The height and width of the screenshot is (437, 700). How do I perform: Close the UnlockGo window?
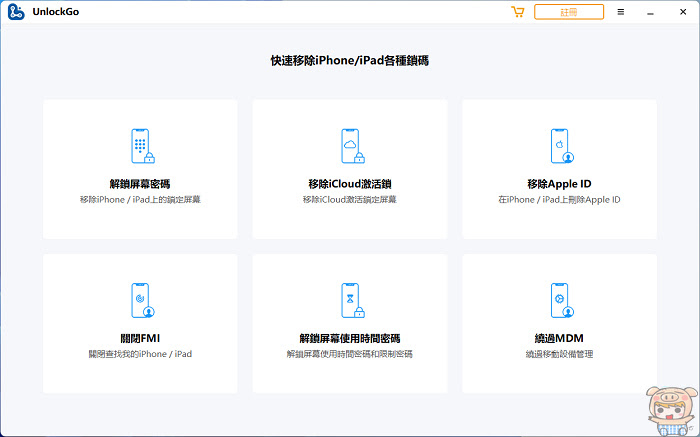pyautogui.click(x=683, y=12)
